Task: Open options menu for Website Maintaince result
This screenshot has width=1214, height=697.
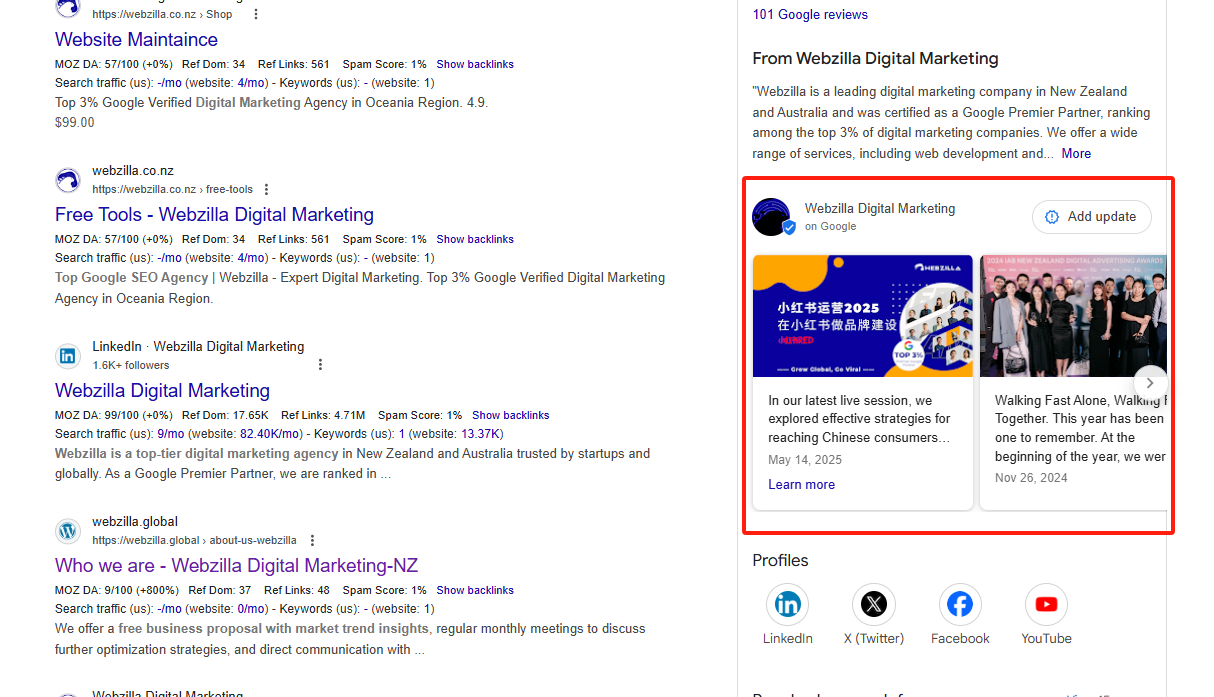Action: [x=256, y=14]
